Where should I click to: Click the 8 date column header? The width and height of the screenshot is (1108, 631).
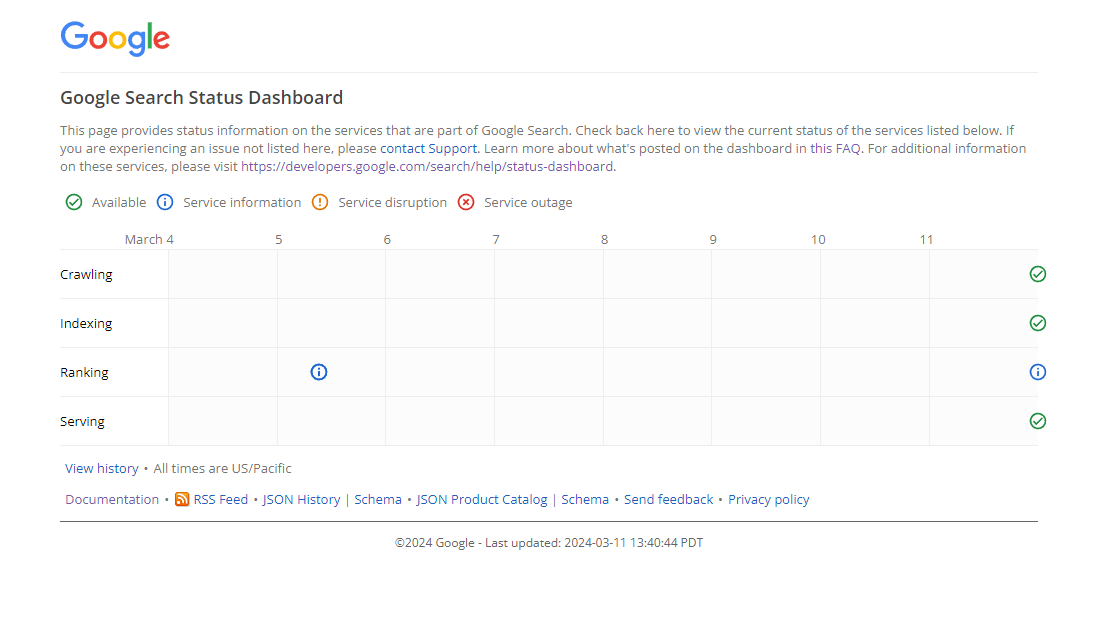click(604, 240)
